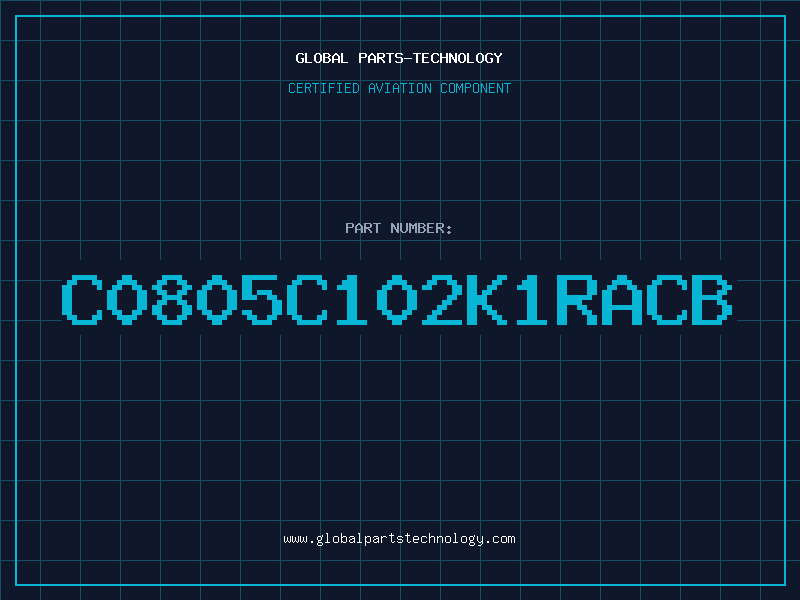Select the NUMBER: label text
The image size is (800, 600).
pos(421,228)
